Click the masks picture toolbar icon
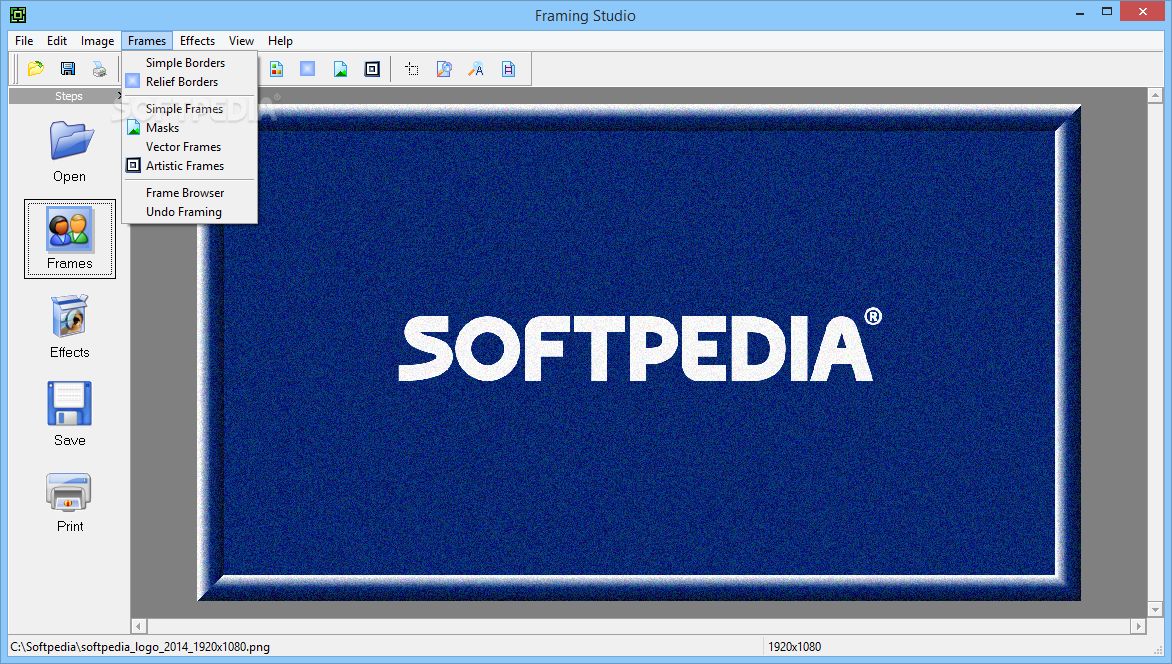1172x664 pixels. (340, 69)
